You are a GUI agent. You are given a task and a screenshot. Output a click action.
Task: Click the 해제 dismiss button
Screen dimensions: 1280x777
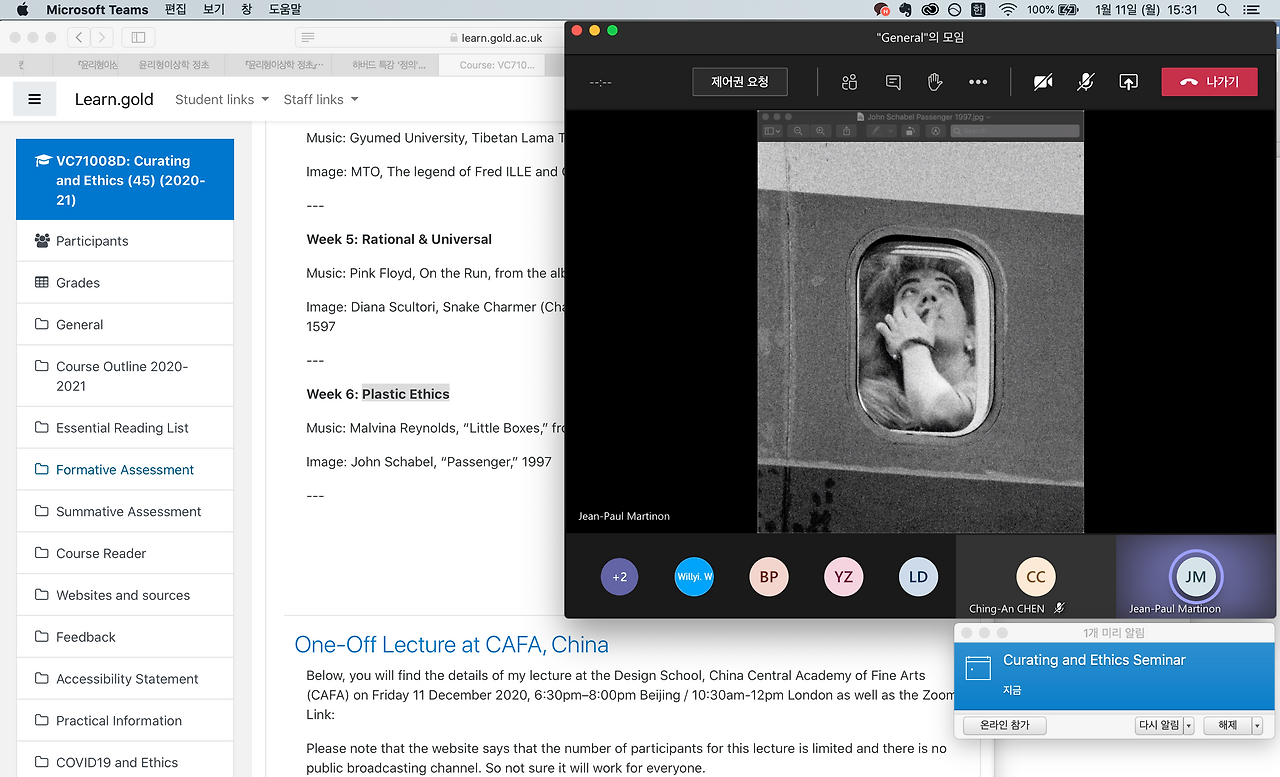1227,725
